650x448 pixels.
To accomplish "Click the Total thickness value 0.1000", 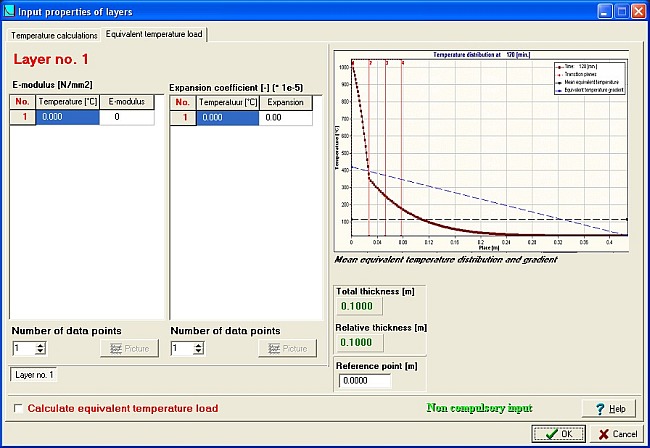I will [359, 306].
